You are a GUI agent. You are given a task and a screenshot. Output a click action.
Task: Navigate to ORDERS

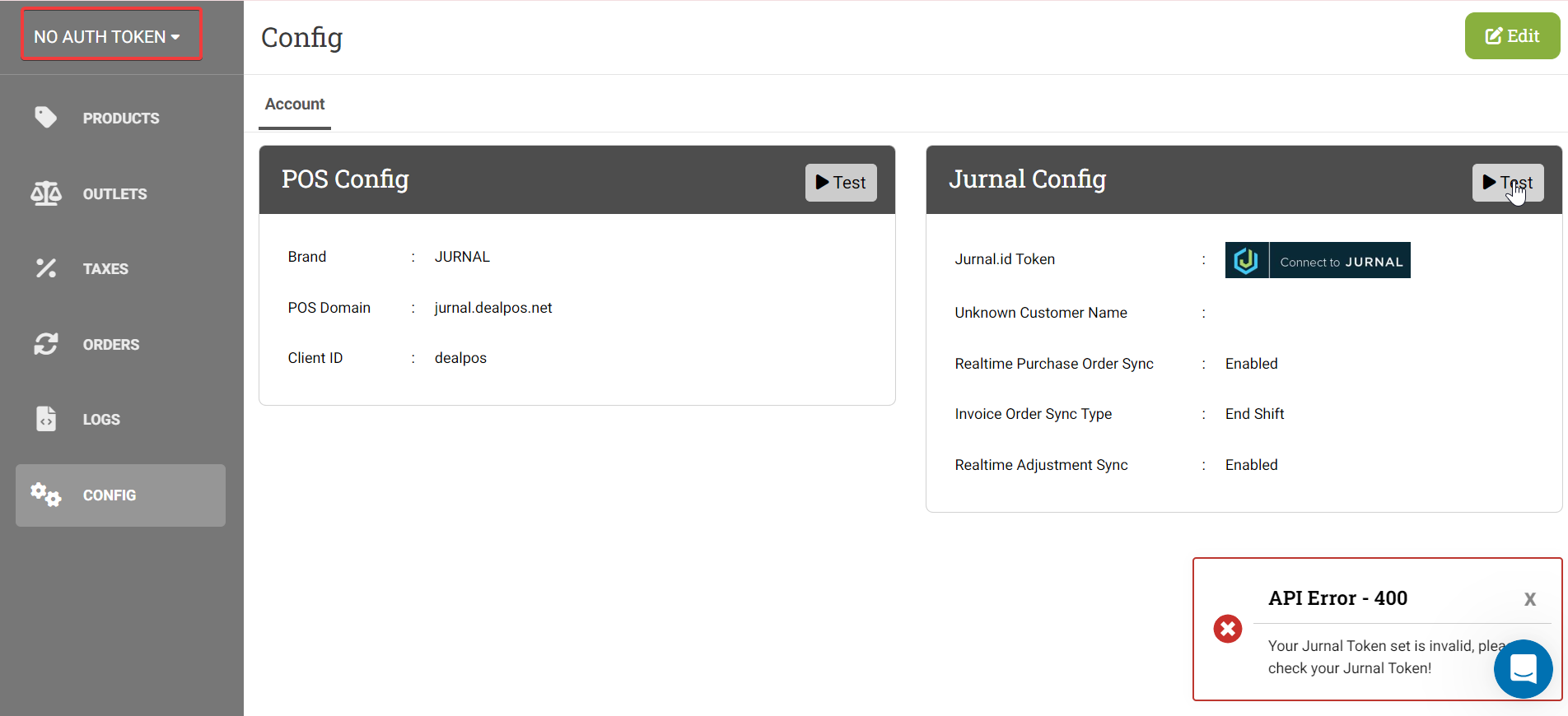pos(111,345)
